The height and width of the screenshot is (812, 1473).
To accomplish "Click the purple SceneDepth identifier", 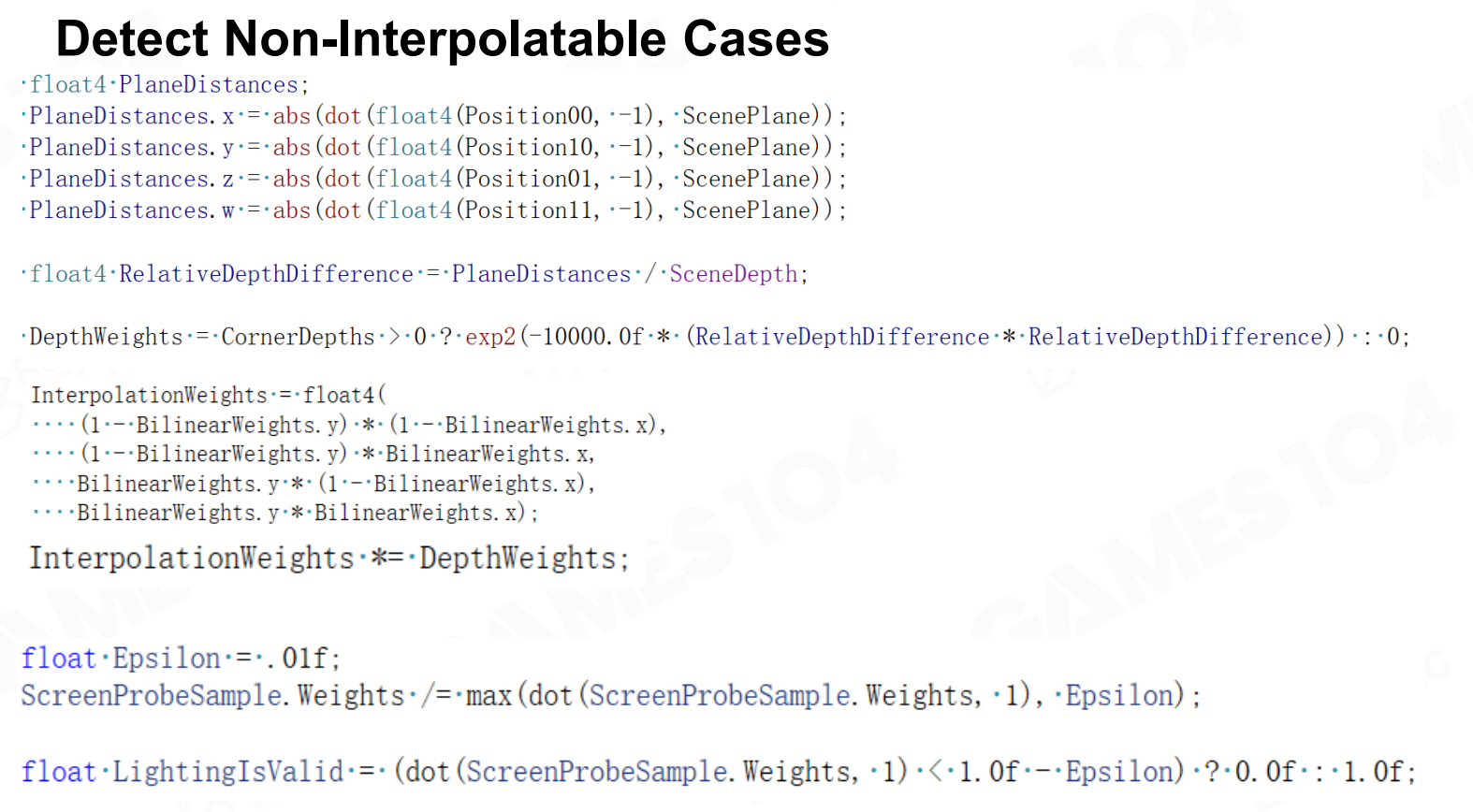I will [x=733, y=274].
